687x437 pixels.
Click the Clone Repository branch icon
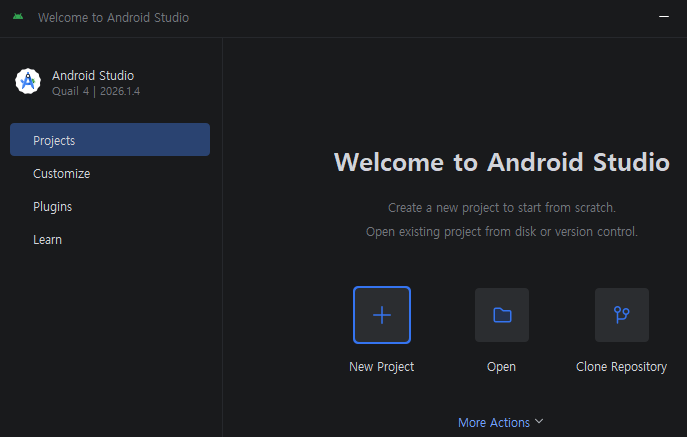(x=622, y=315)
